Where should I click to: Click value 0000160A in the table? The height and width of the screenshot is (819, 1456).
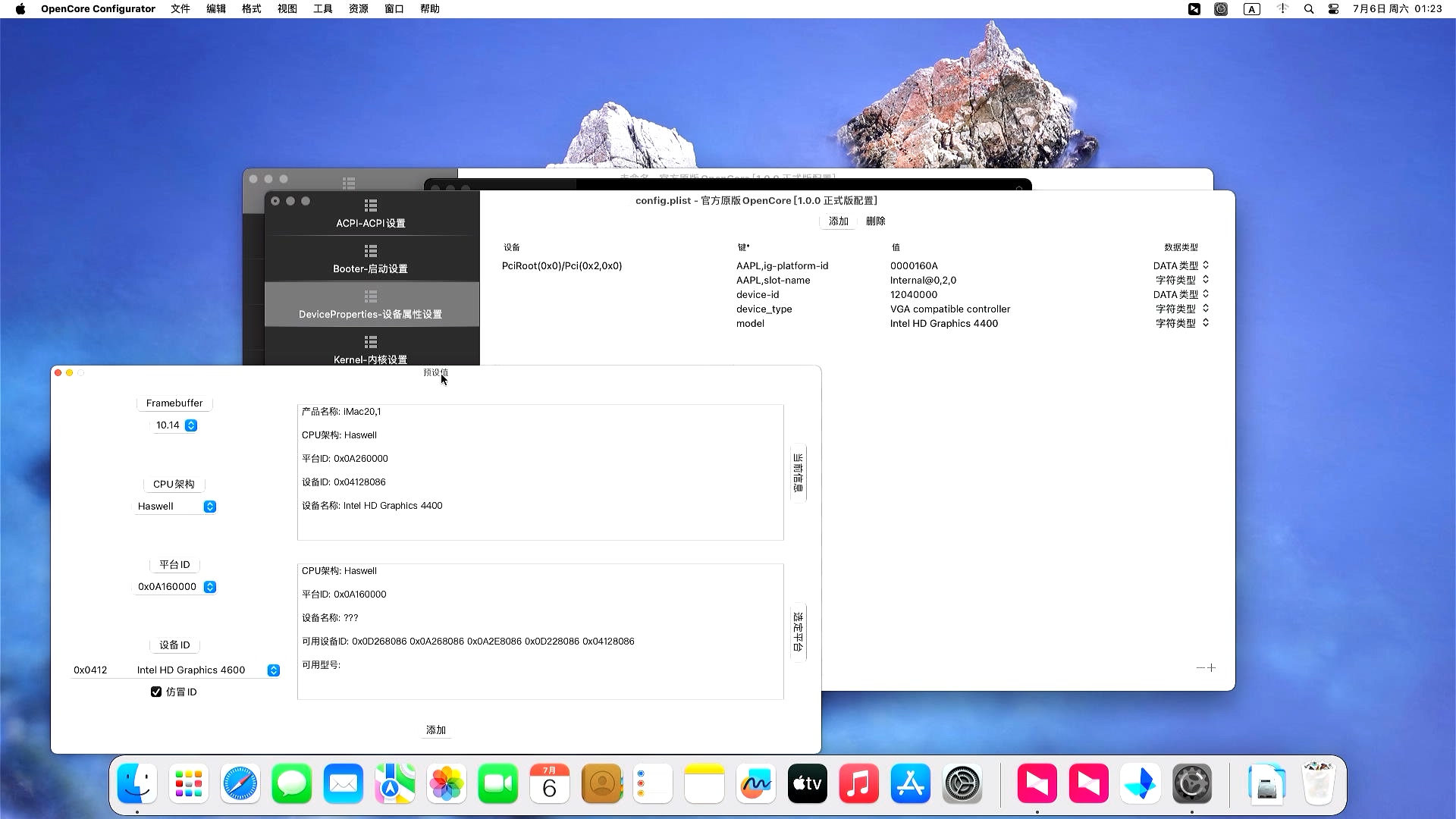[914, 266]
